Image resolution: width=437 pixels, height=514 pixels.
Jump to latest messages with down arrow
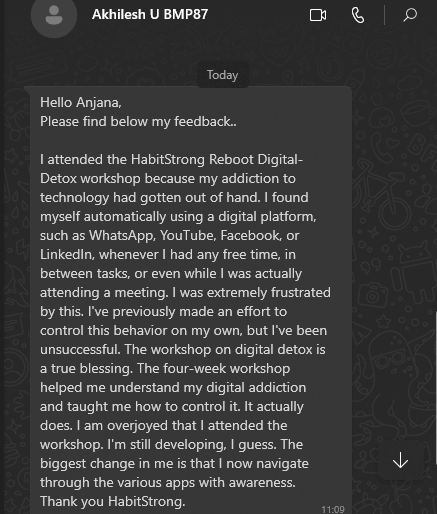(400, 461)
